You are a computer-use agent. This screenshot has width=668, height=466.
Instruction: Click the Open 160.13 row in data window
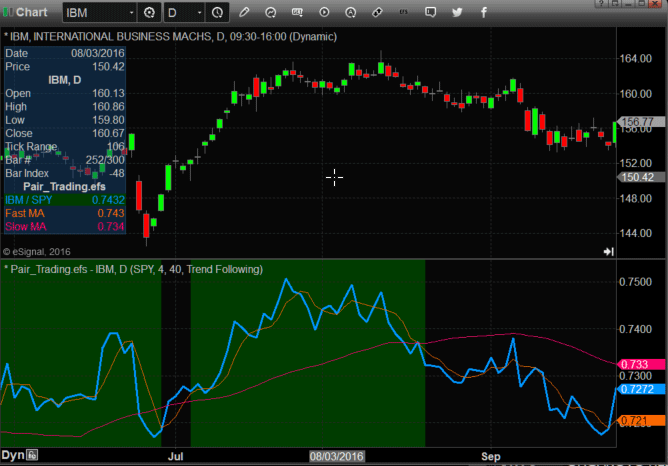click(65, 93)
